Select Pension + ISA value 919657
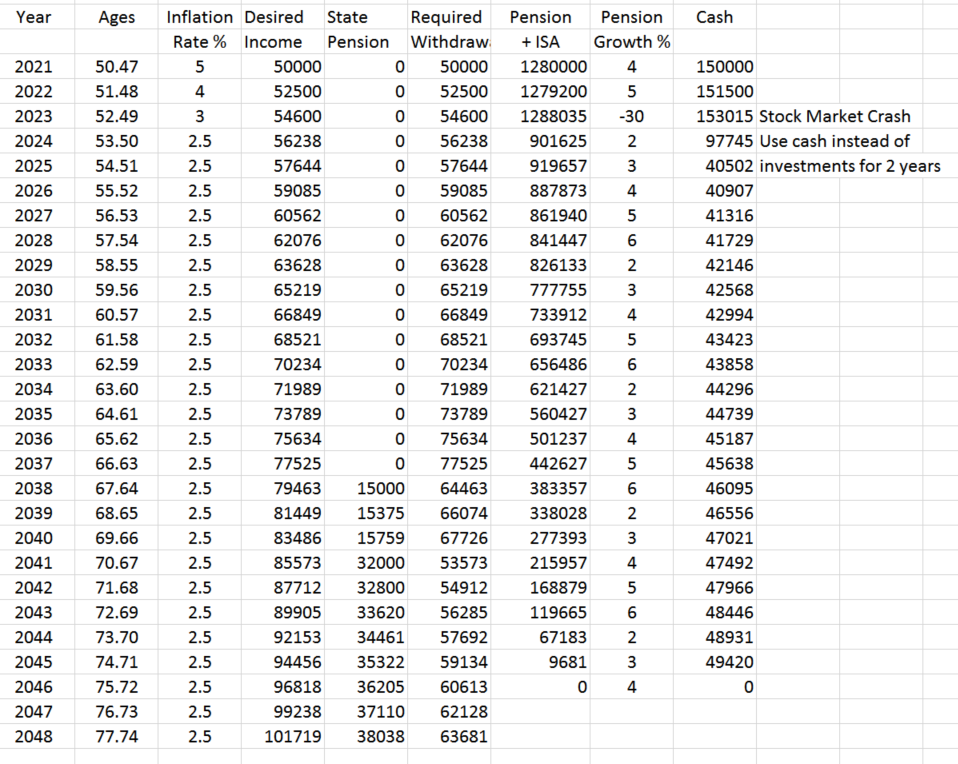 (x=540, y=166)
